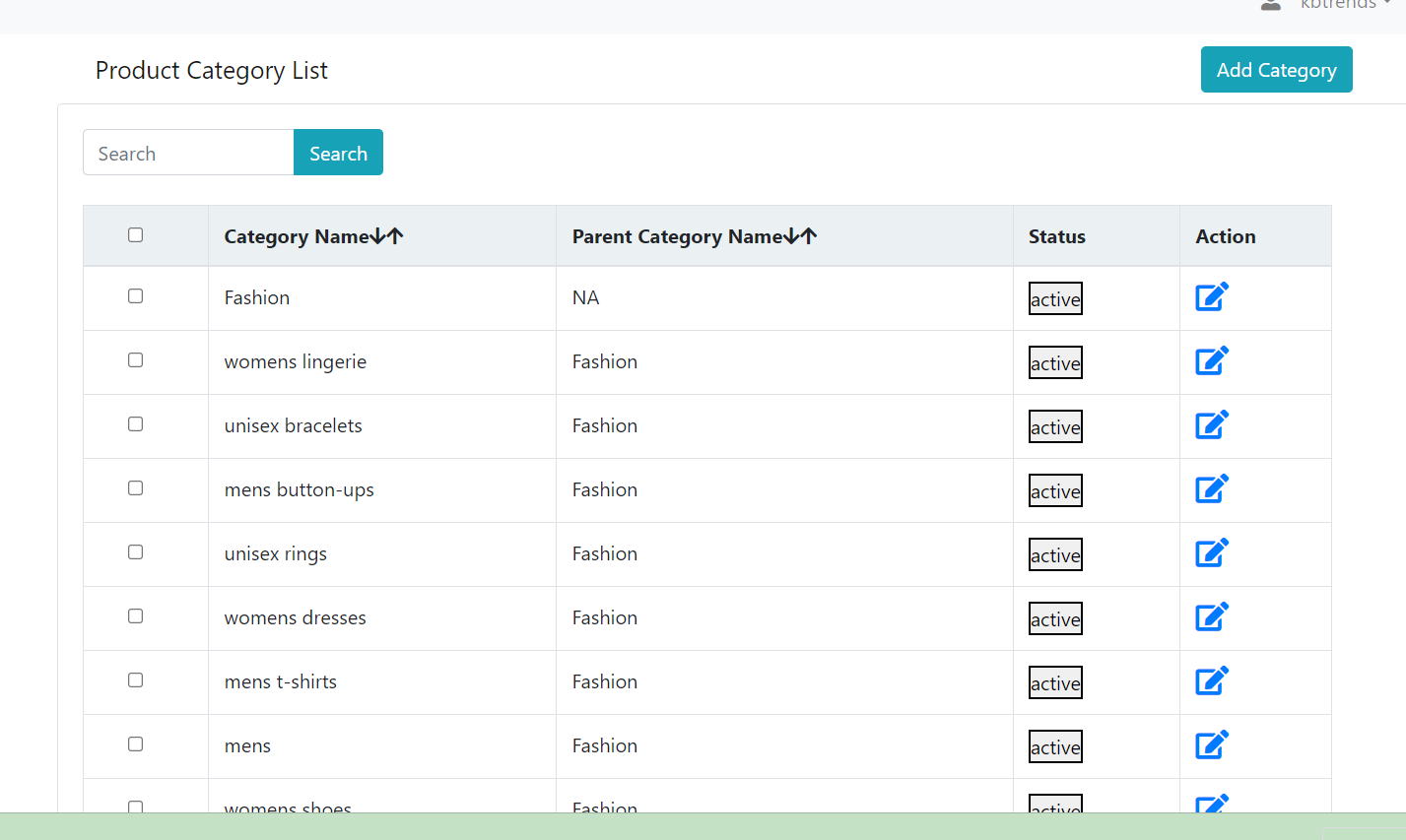
Task: Toggle active status for Fashion NA row
Action: tap(1055, 298)
